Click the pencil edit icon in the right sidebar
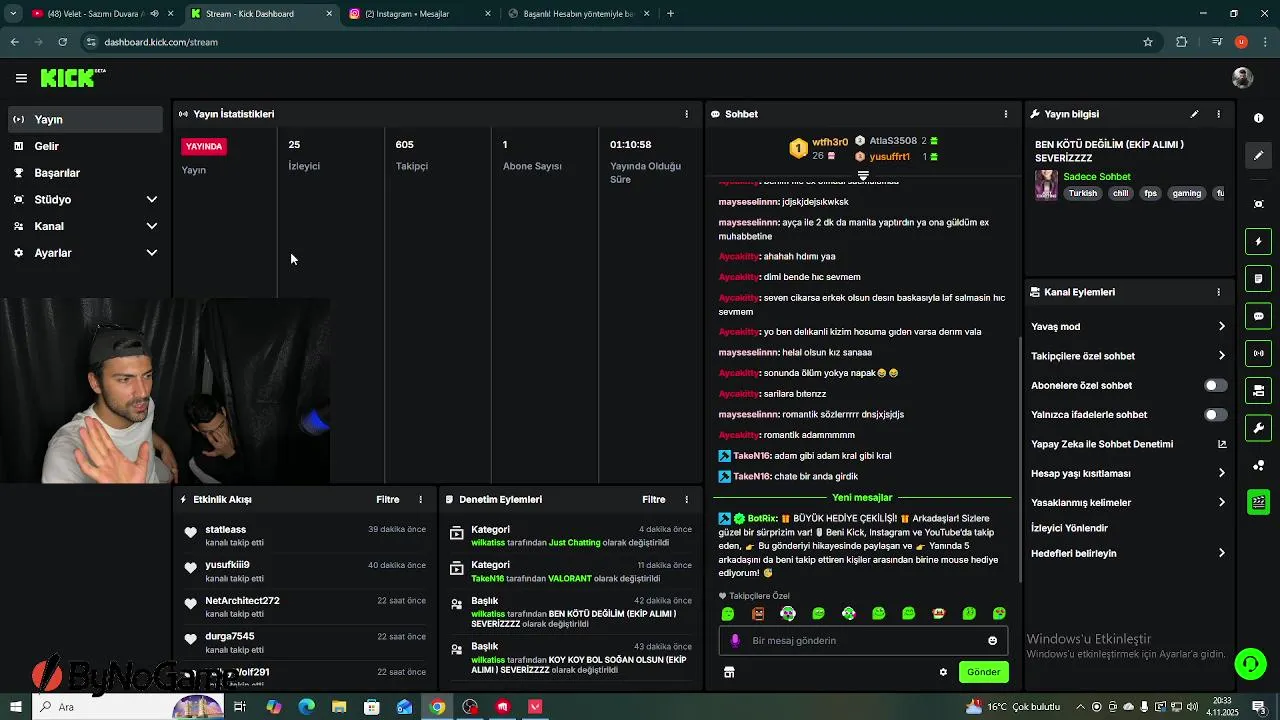The image size is (1280, 720). point(1258,155)
